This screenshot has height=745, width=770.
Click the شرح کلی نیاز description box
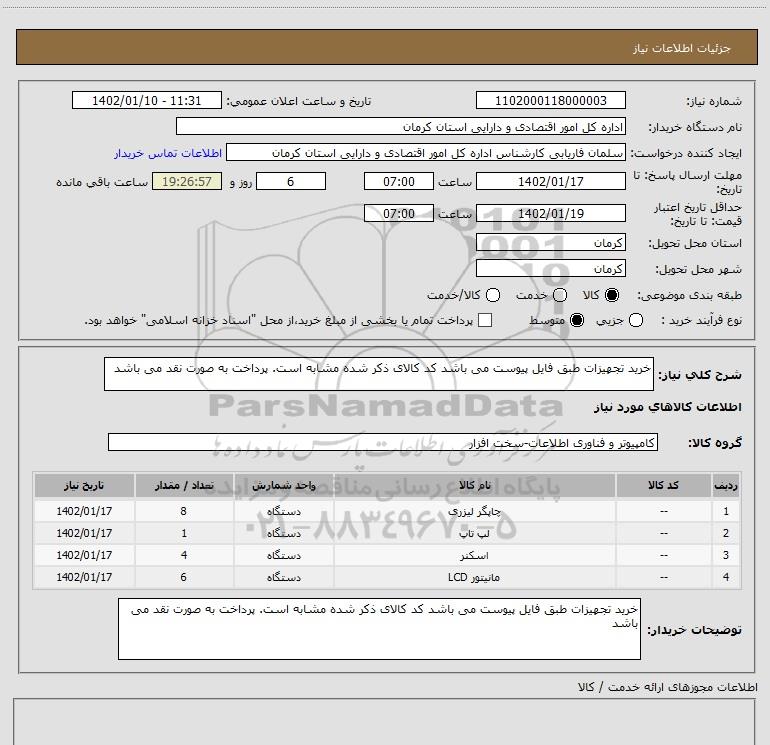(379, 374)
